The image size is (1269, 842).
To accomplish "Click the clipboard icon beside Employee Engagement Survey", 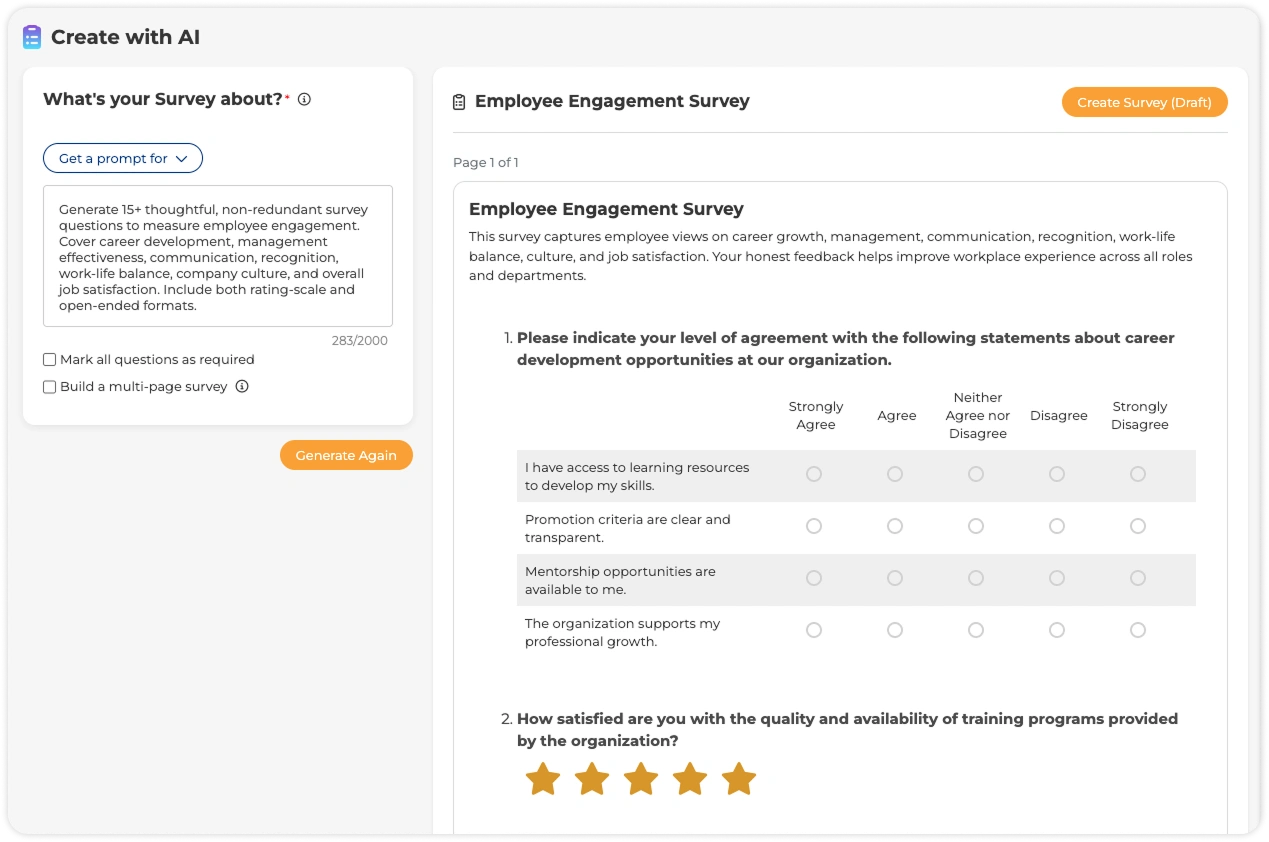I will click(458, 101).
